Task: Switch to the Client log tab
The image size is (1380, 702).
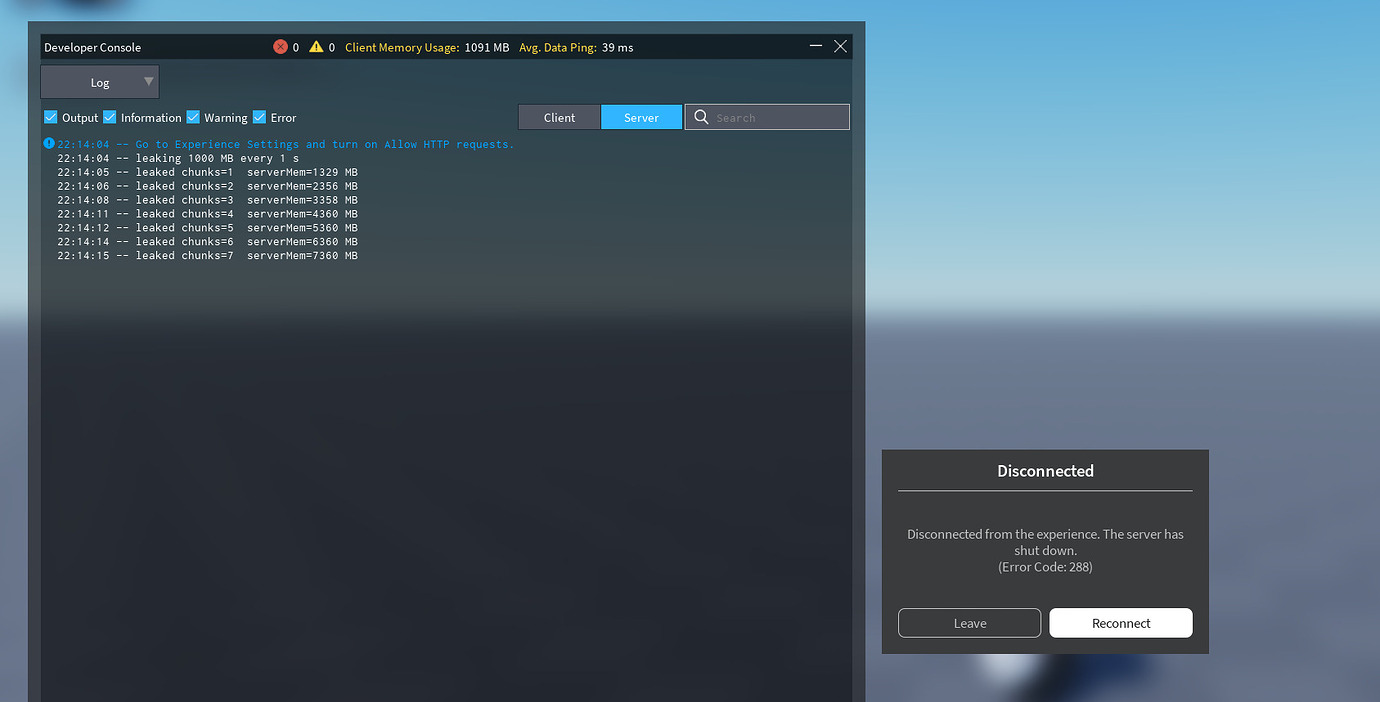Action: pos(559,117)
